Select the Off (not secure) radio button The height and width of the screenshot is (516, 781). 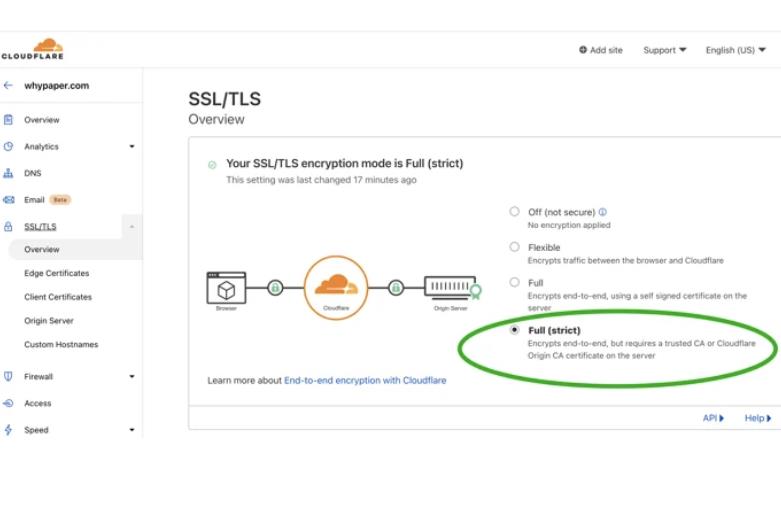coord(514,212)
